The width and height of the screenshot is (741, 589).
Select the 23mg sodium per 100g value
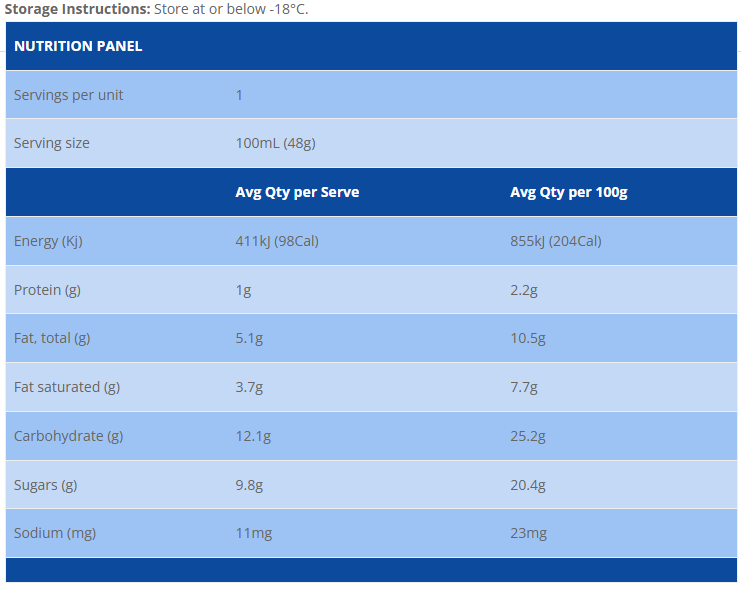[528, 533]
